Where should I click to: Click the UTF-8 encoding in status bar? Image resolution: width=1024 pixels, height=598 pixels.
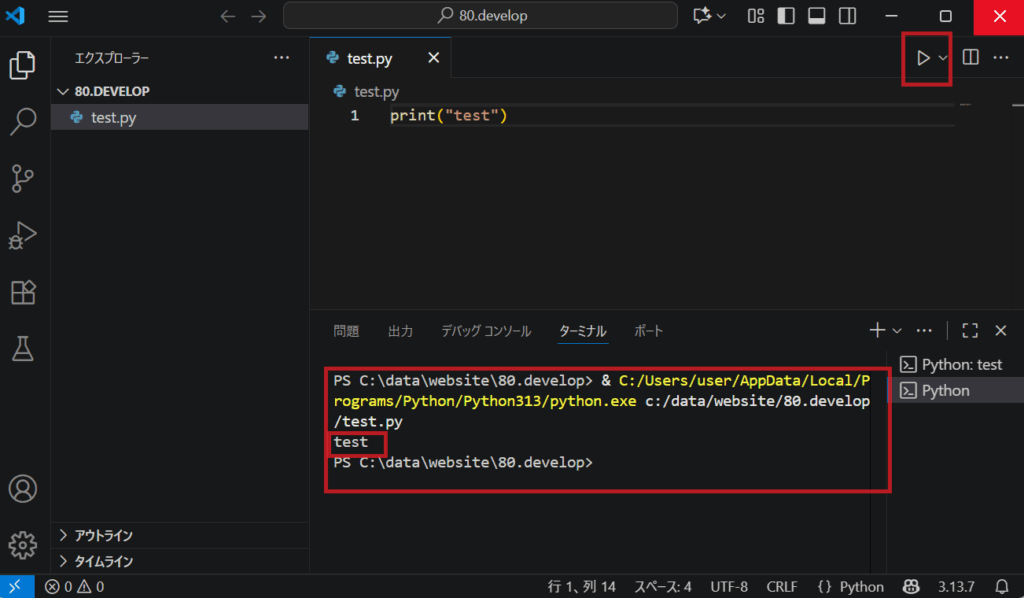[x=728, y=587]
